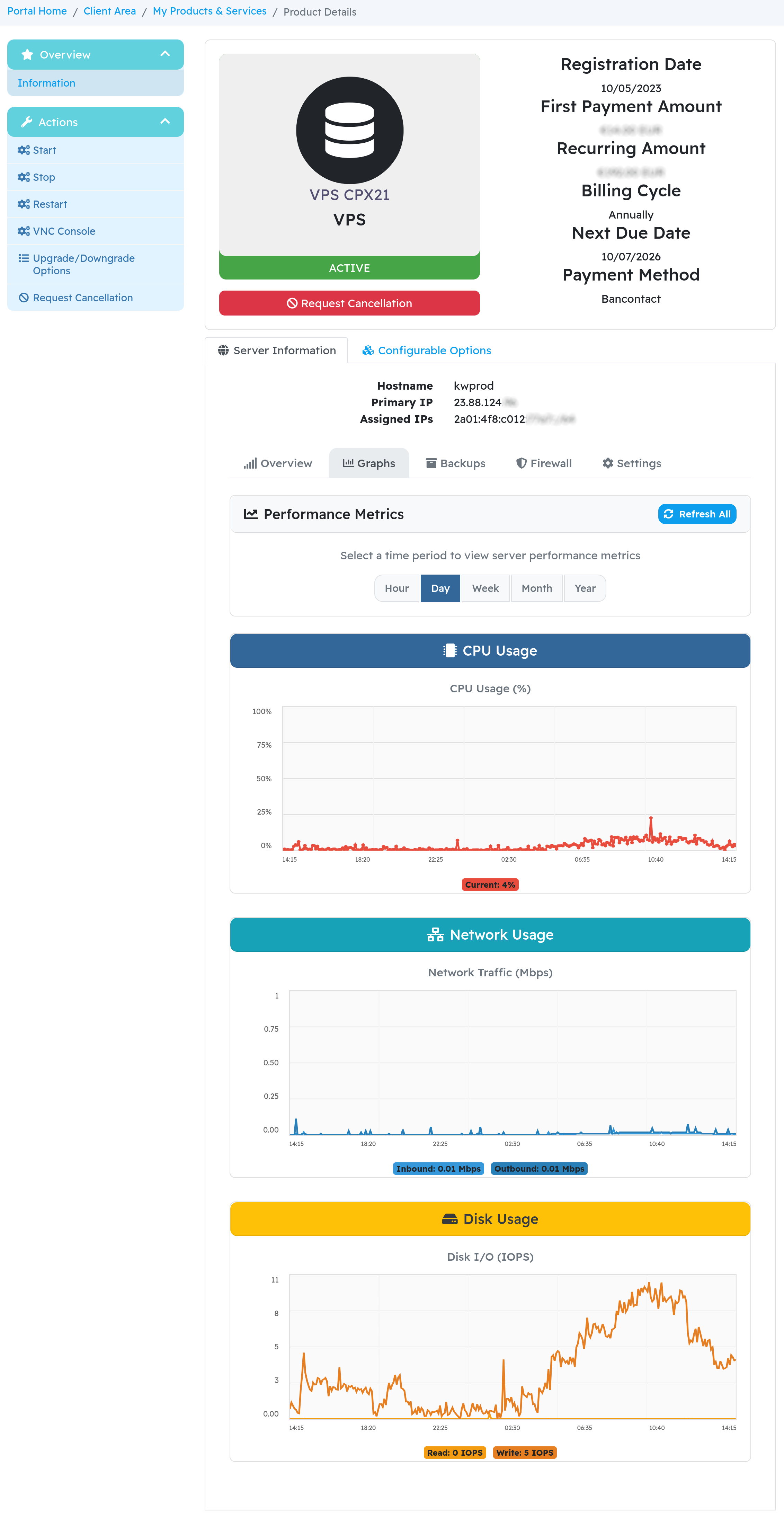Click the Firewall shield icon
This screenshot has height=1517, width=784.
[x=522, y=463]
